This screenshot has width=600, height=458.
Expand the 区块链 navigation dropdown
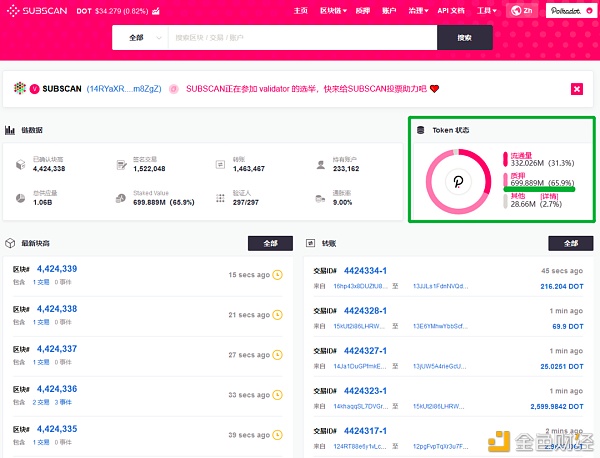pos(333,11)
